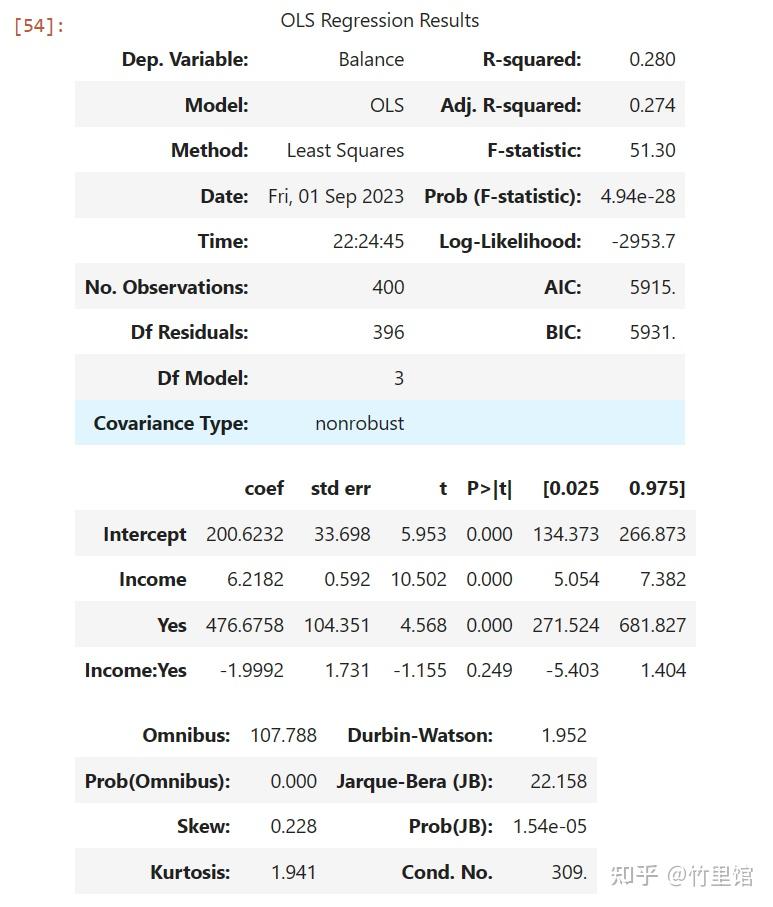This screenshot has height=907, width=773.
Task: Click the [54] output cell prompt
Action: click(x=39, y=26)
